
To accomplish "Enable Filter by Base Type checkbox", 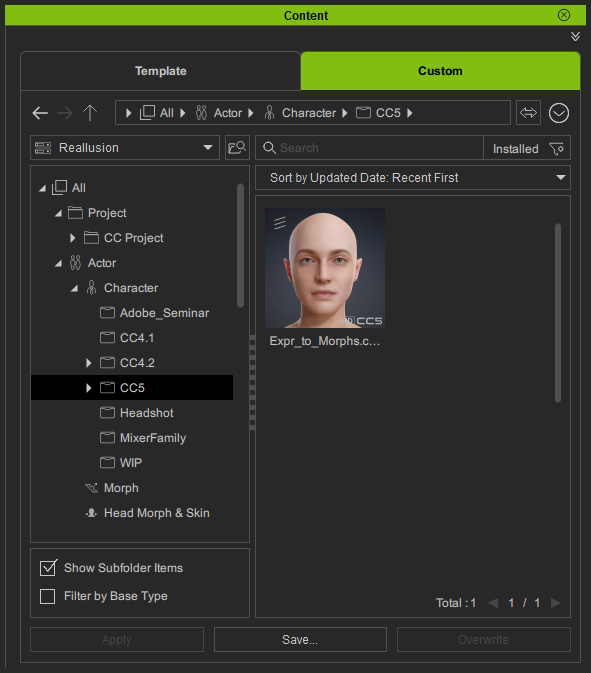I will pyautogui.click(x=47, y=596).
